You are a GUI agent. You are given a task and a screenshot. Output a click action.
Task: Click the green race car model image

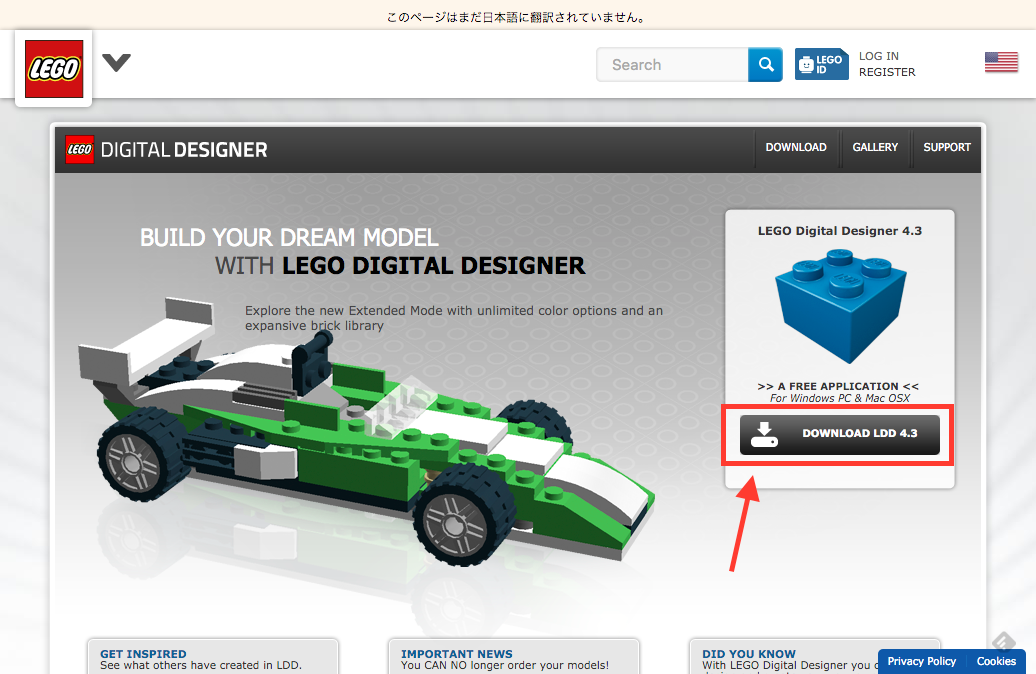(365, 431)
